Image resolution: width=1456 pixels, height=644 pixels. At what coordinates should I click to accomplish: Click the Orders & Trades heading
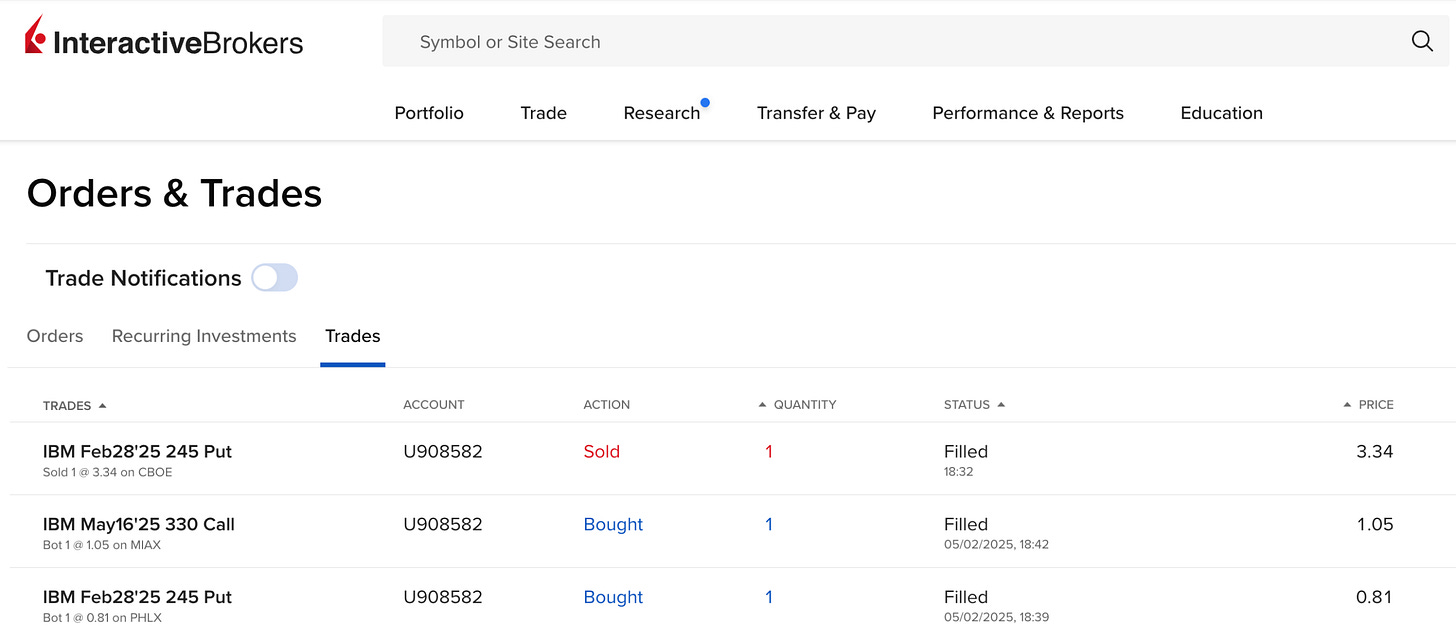[174, 193]
